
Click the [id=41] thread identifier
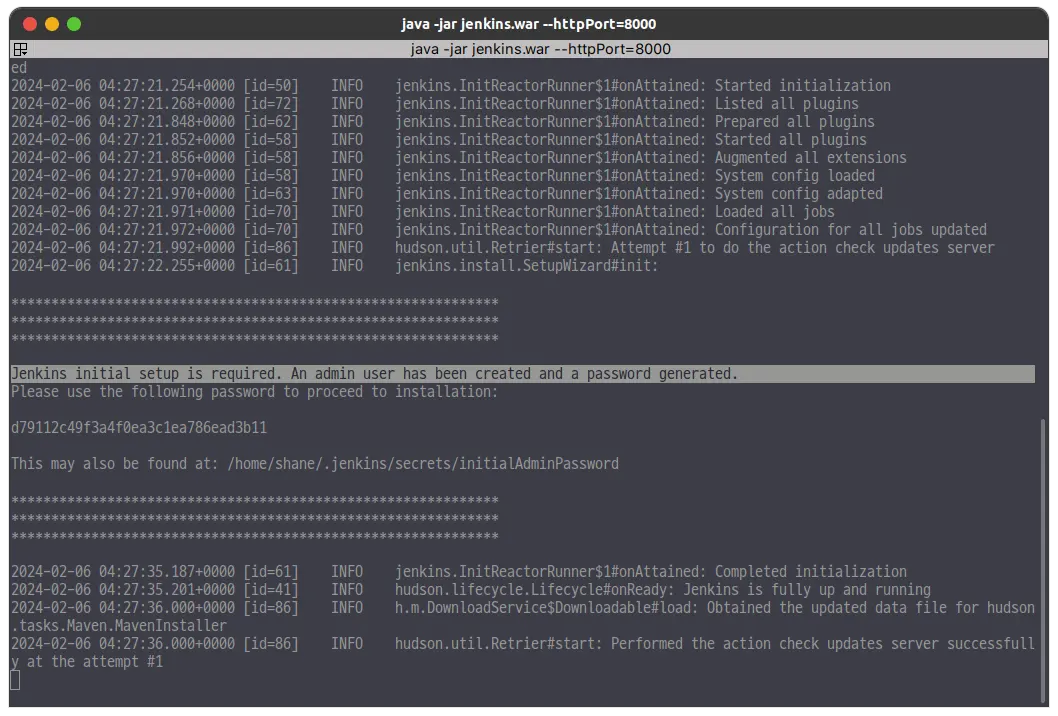click(271, 590)
